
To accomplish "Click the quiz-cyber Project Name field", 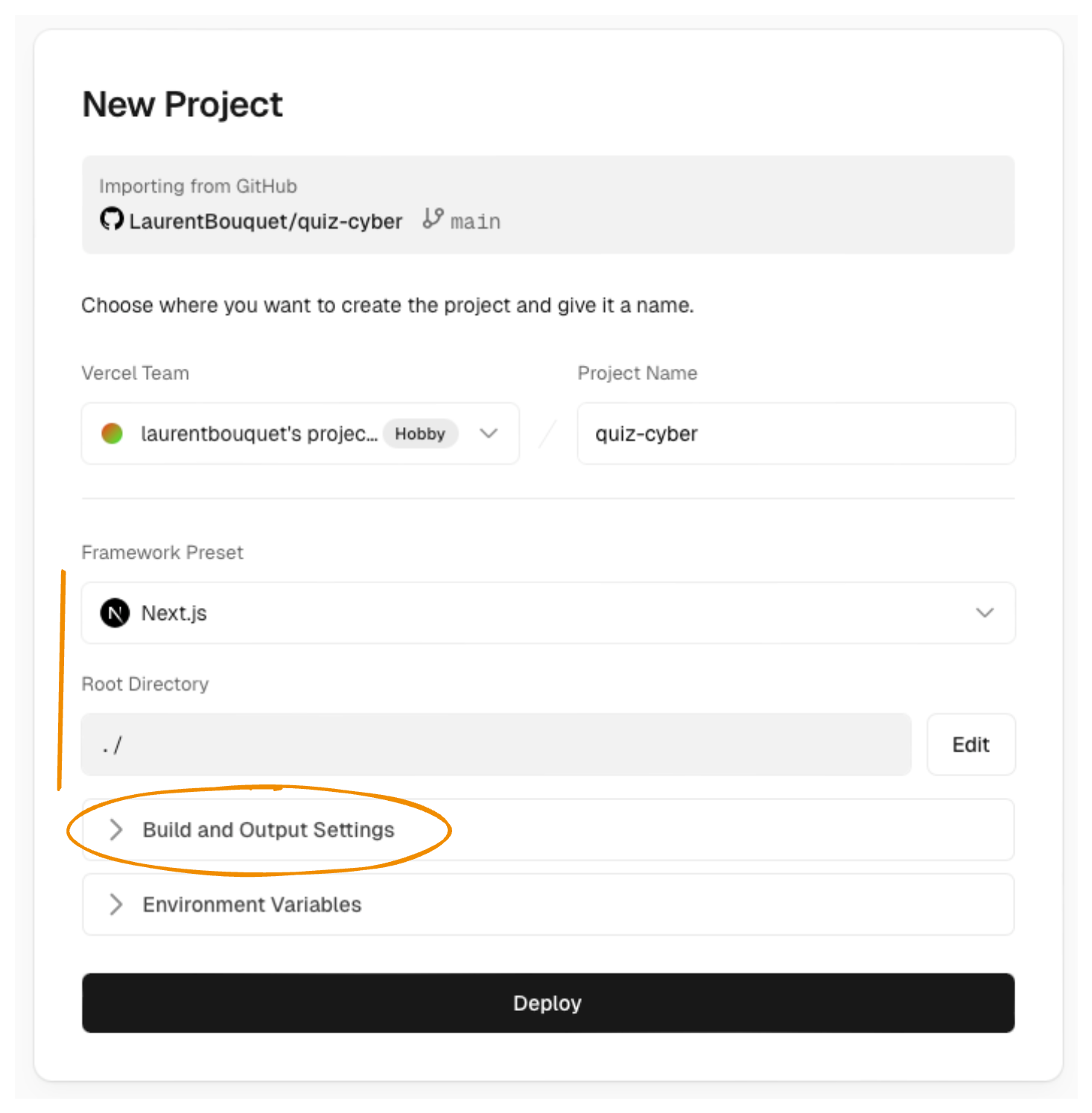I will (796, 434).
